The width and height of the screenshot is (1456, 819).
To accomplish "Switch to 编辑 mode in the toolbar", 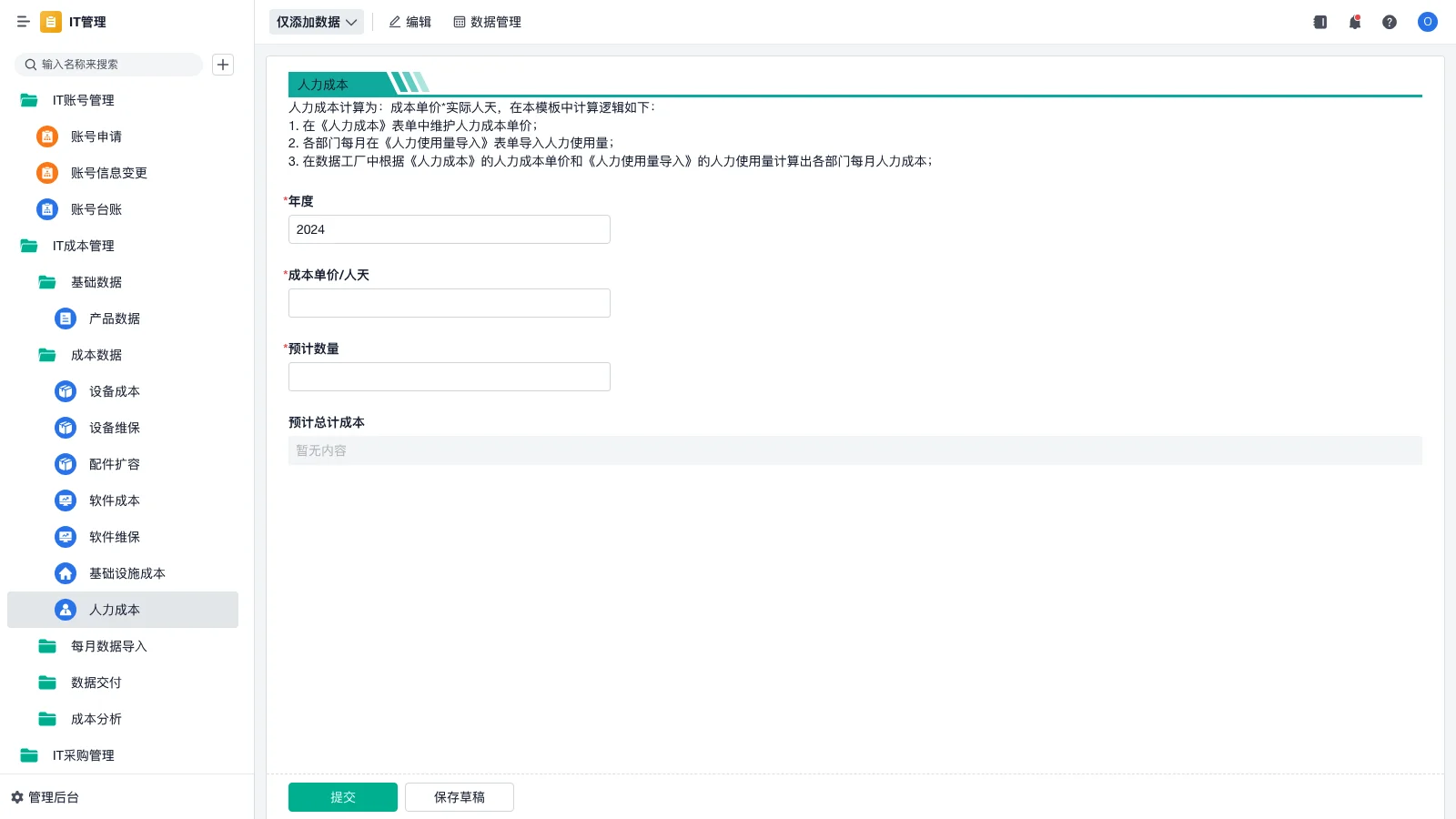I will click(410, 22).
